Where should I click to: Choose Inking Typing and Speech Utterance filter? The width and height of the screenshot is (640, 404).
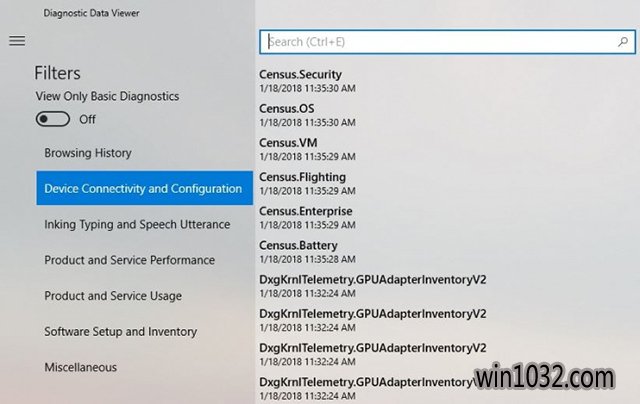tap(137, 224)
